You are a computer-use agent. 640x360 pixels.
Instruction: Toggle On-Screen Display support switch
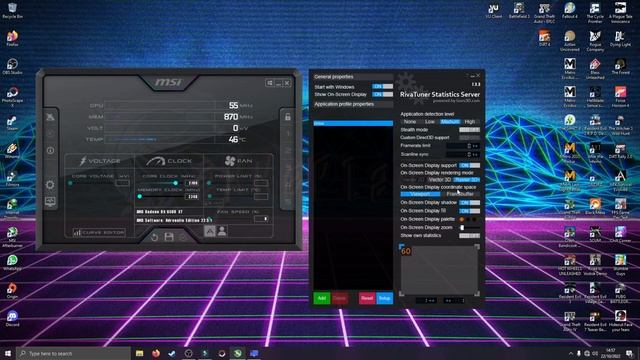click(469, 165)
